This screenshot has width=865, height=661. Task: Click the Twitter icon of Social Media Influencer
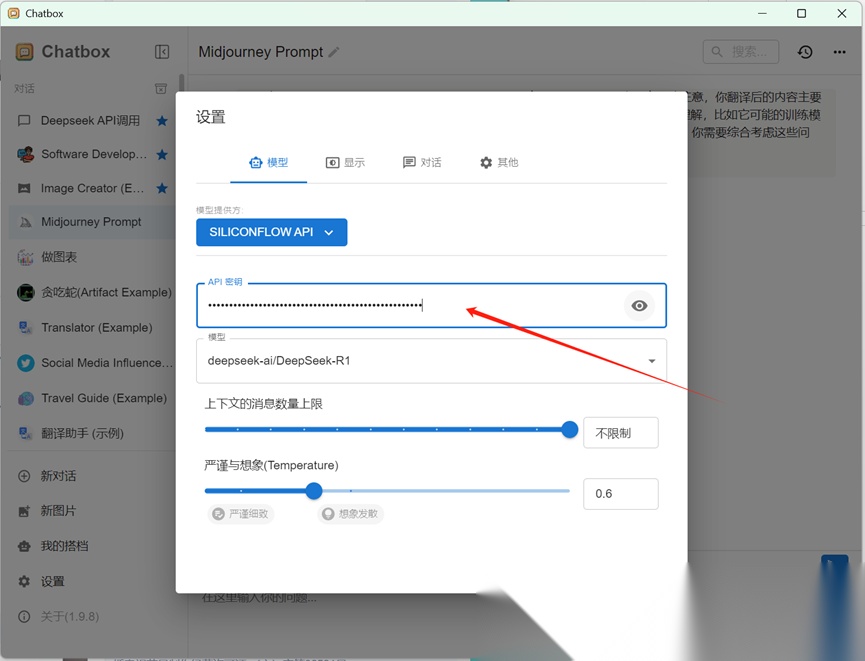(25, 363)
